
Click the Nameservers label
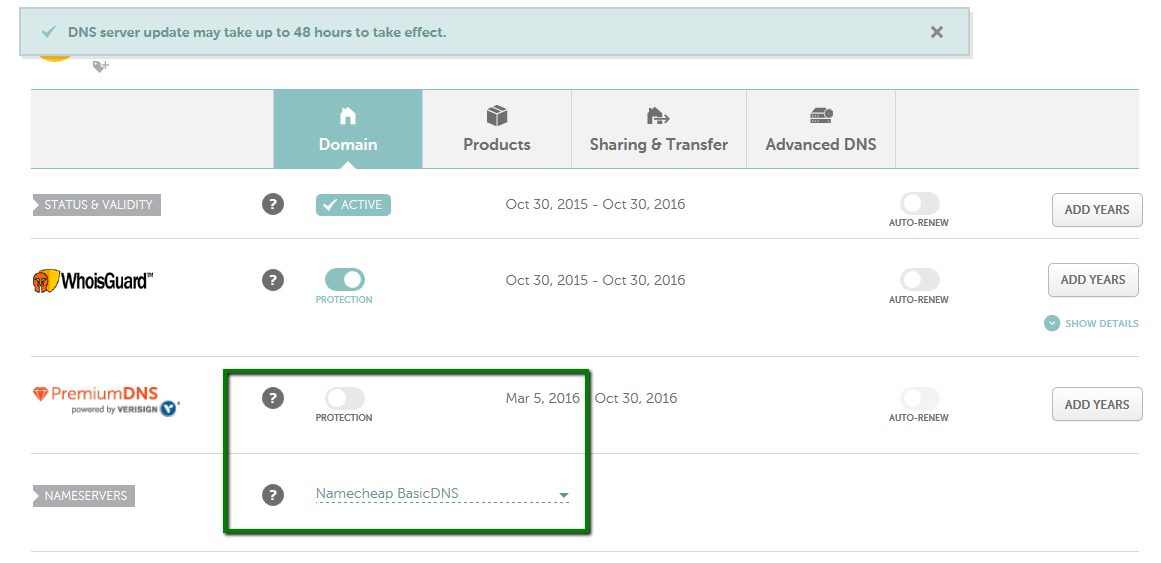click(84, 496)
